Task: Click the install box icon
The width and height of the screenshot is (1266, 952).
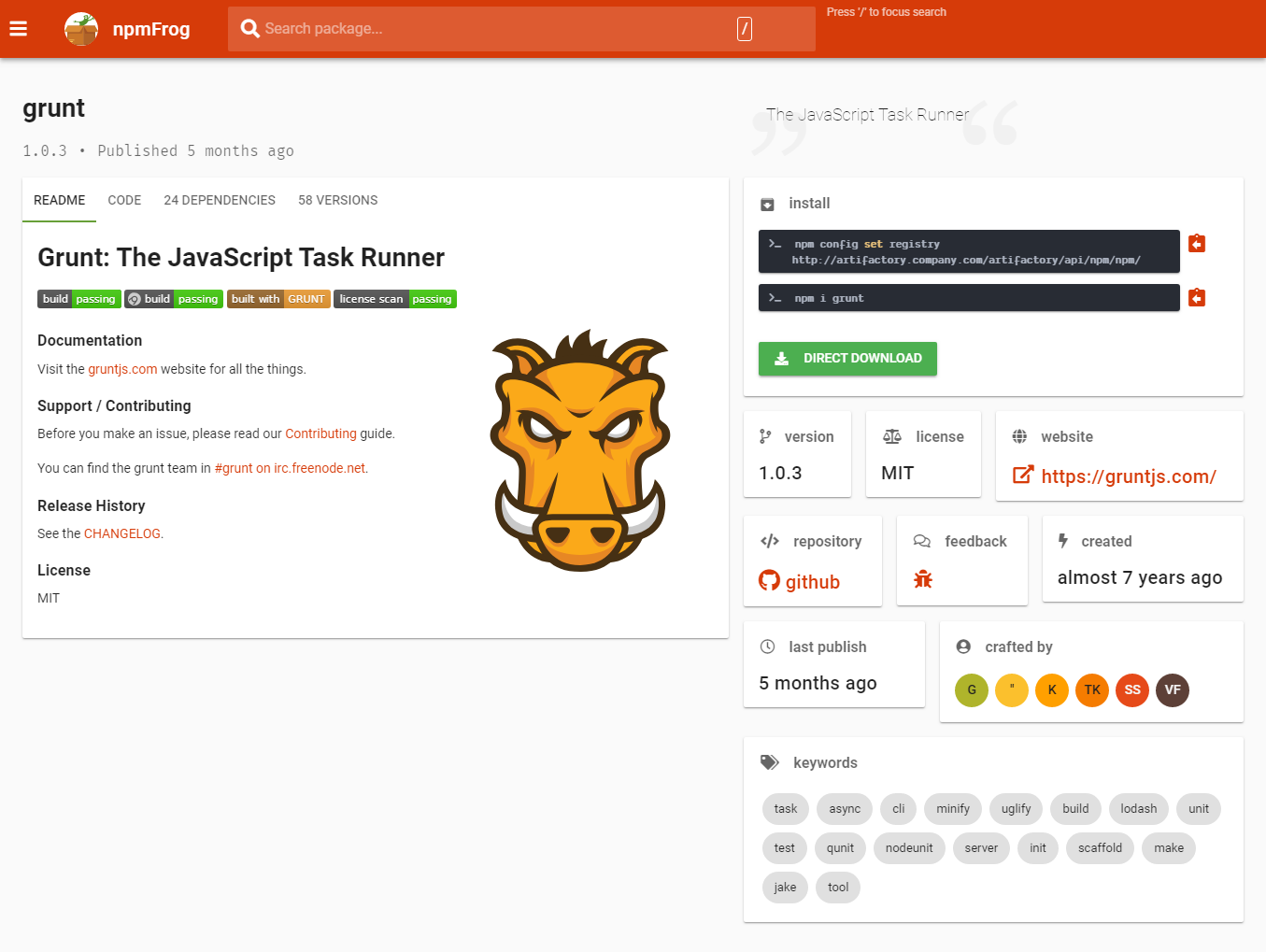Action: click(767, 204)
